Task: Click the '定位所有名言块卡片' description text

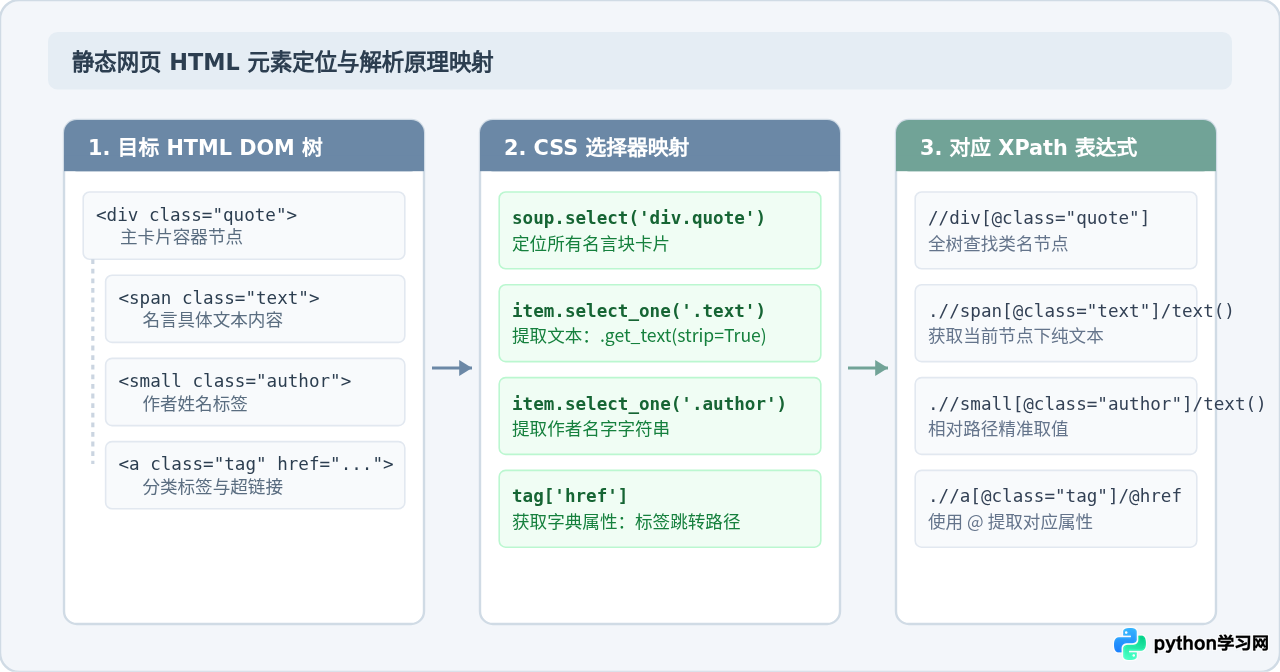Action: (x=590, y=243)
